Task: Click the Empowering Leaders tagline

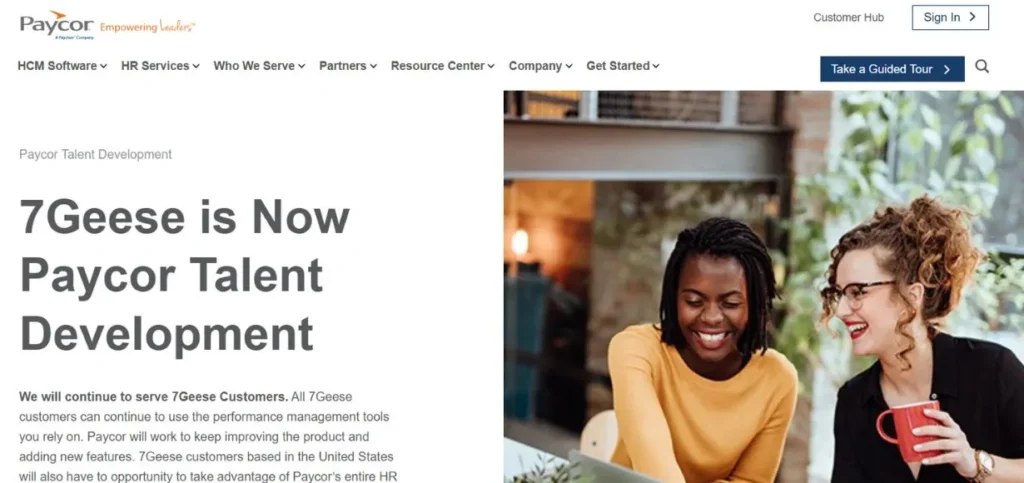Action: coord(148,27)
